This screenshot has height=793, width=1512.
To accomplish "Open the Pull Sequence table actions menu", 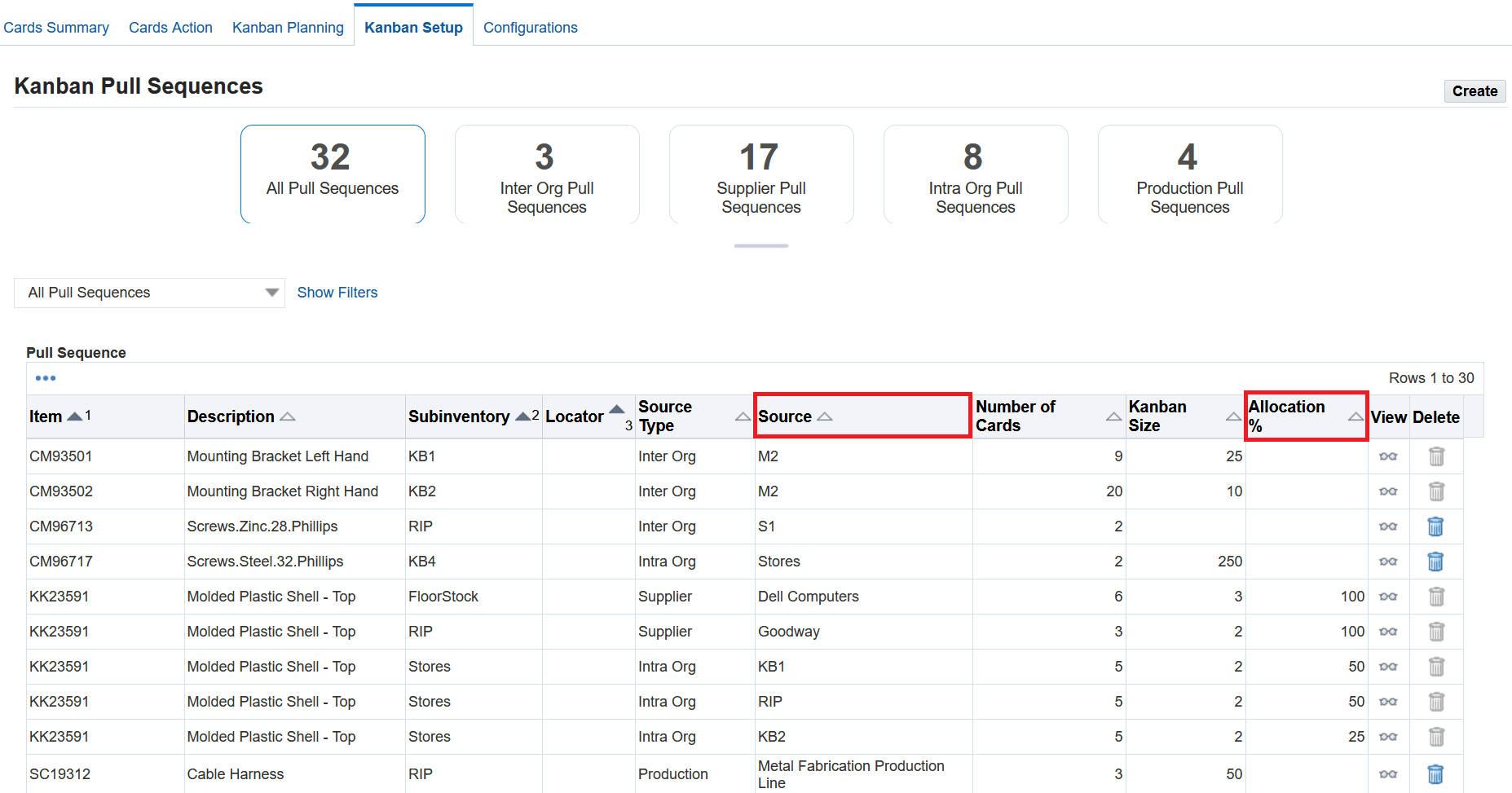I will coord(46,377).
